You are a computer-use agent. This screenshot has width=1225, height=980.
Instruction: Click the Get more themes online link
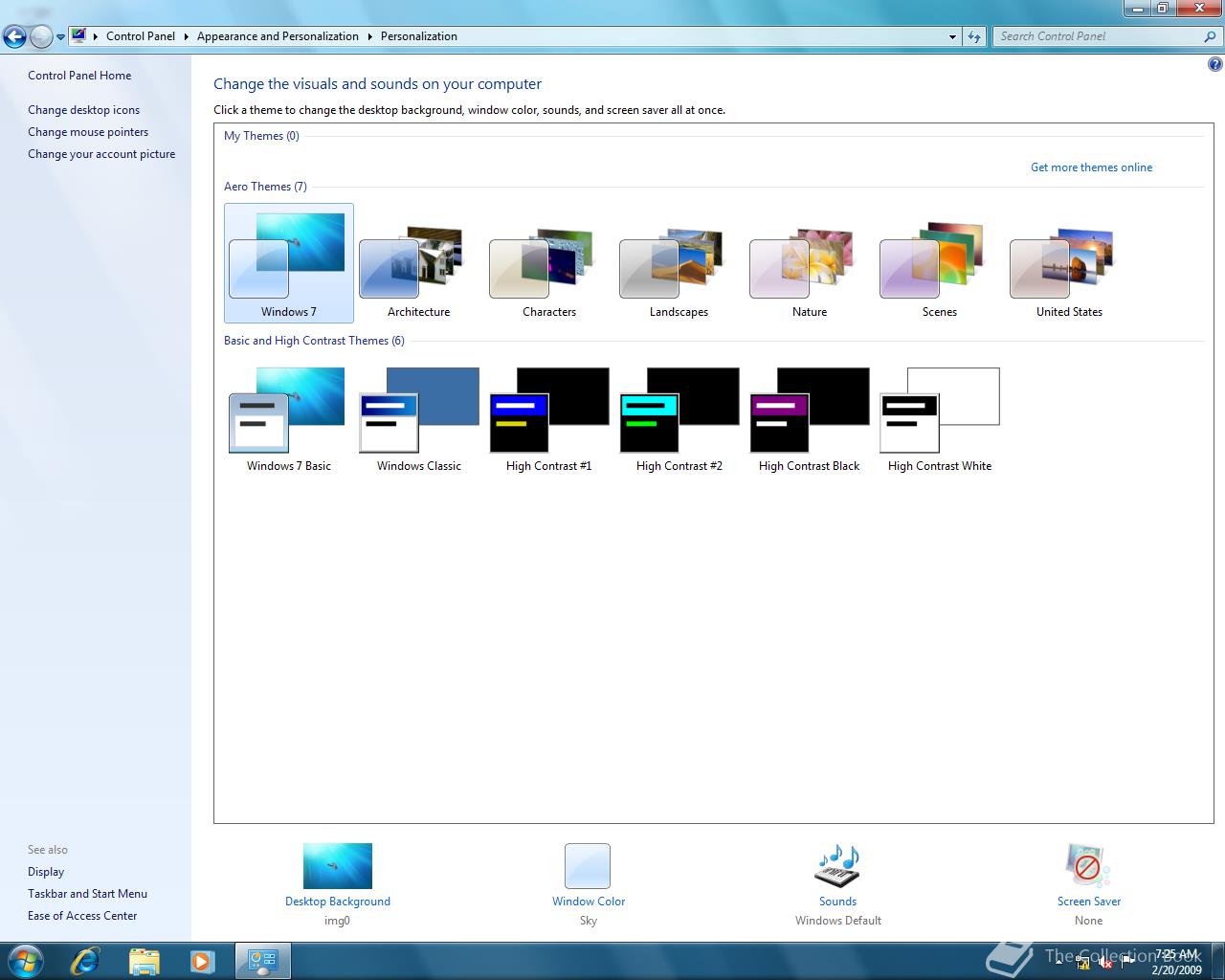[x=1091, y=167]
